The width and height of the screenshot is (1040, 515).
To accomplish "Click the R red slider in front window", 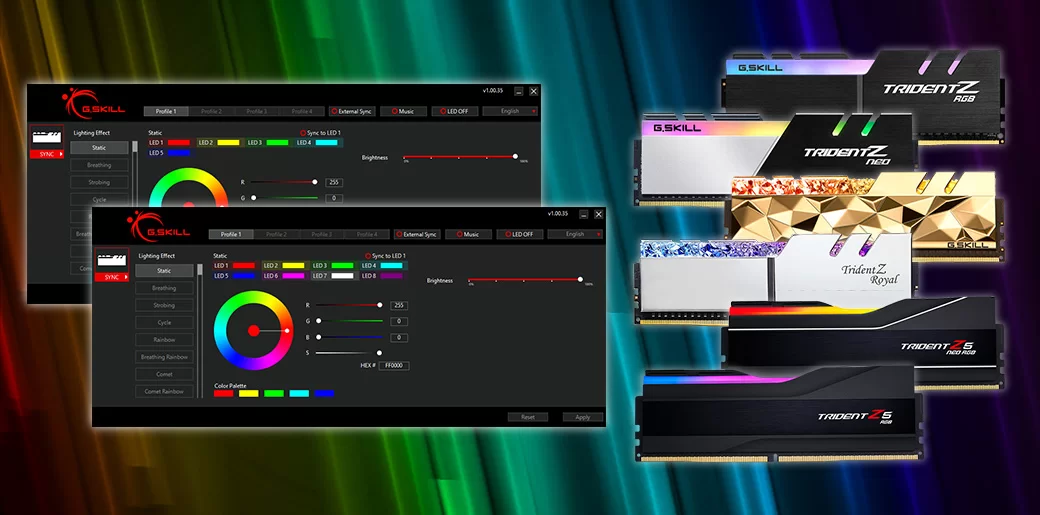I will [348, 305].
